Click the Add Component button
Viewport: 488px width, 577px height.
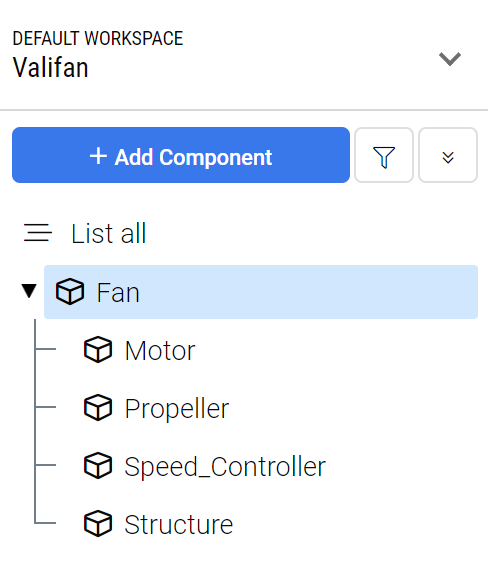(x=181, y=155)
